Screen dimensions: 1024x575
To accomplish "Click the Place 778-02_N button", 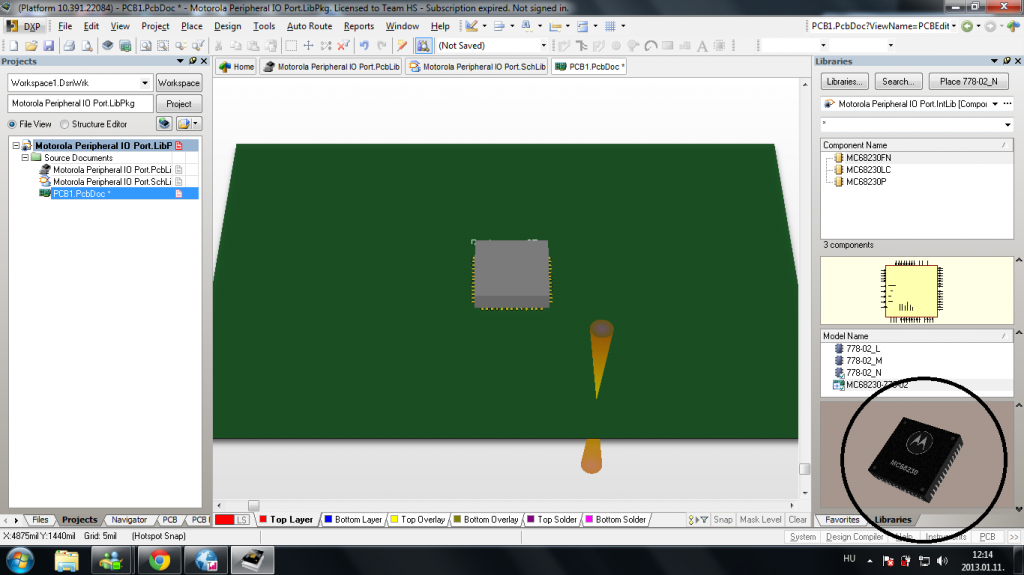I will (x=968, y=82).
